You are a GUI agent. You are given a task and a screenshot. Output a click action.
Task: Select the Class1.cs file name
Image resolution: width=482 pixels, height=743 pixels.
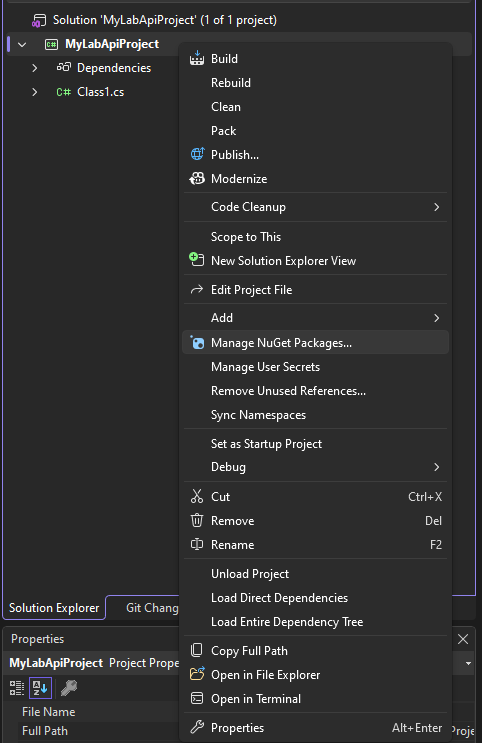(x=100, y=92)
